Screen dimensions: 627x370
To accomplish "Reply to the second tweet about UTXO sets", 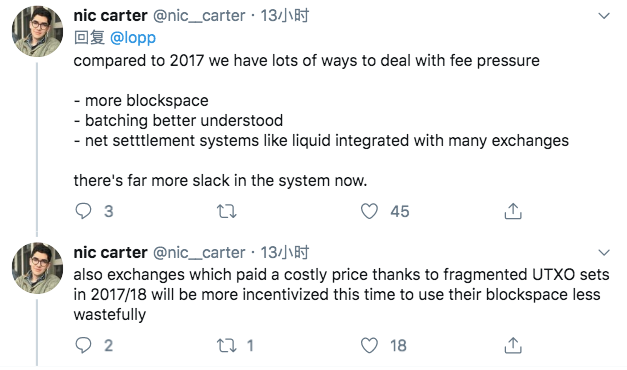I will tap(84, 345).
